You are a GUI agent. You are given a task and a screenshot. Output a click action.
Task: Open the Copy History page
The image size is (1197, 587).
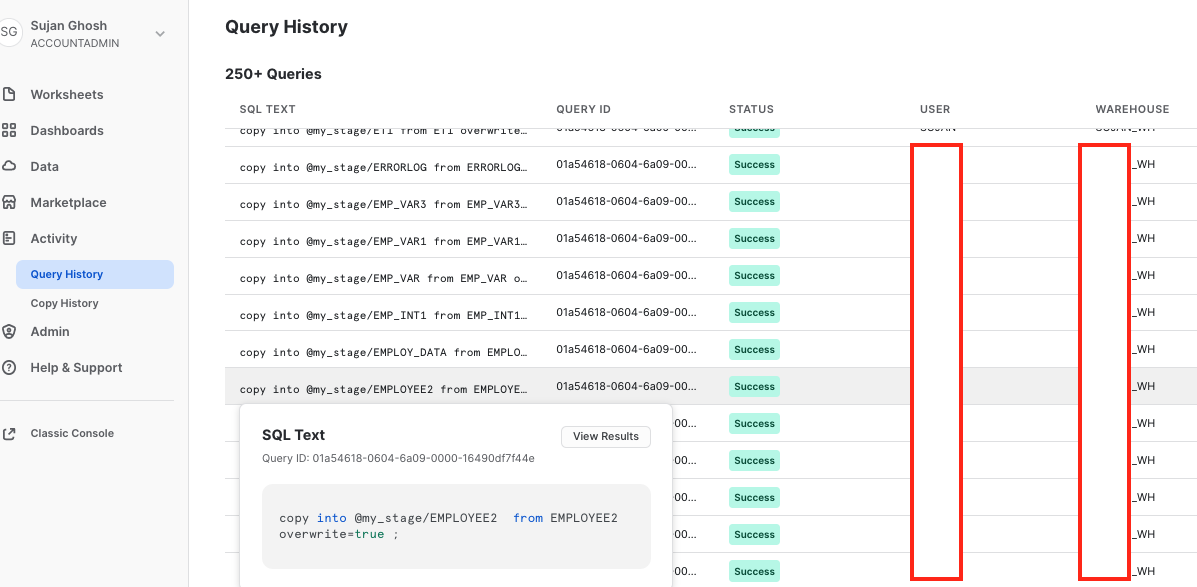tap(64, 303)
